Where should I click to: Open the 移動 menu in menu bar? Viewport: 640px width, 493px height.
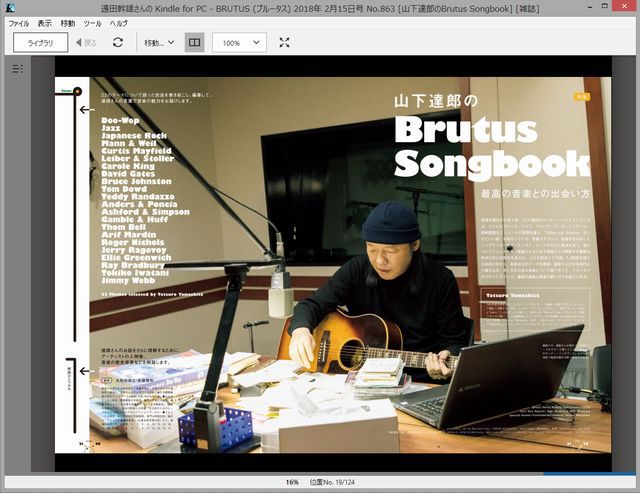click(68, 24)
